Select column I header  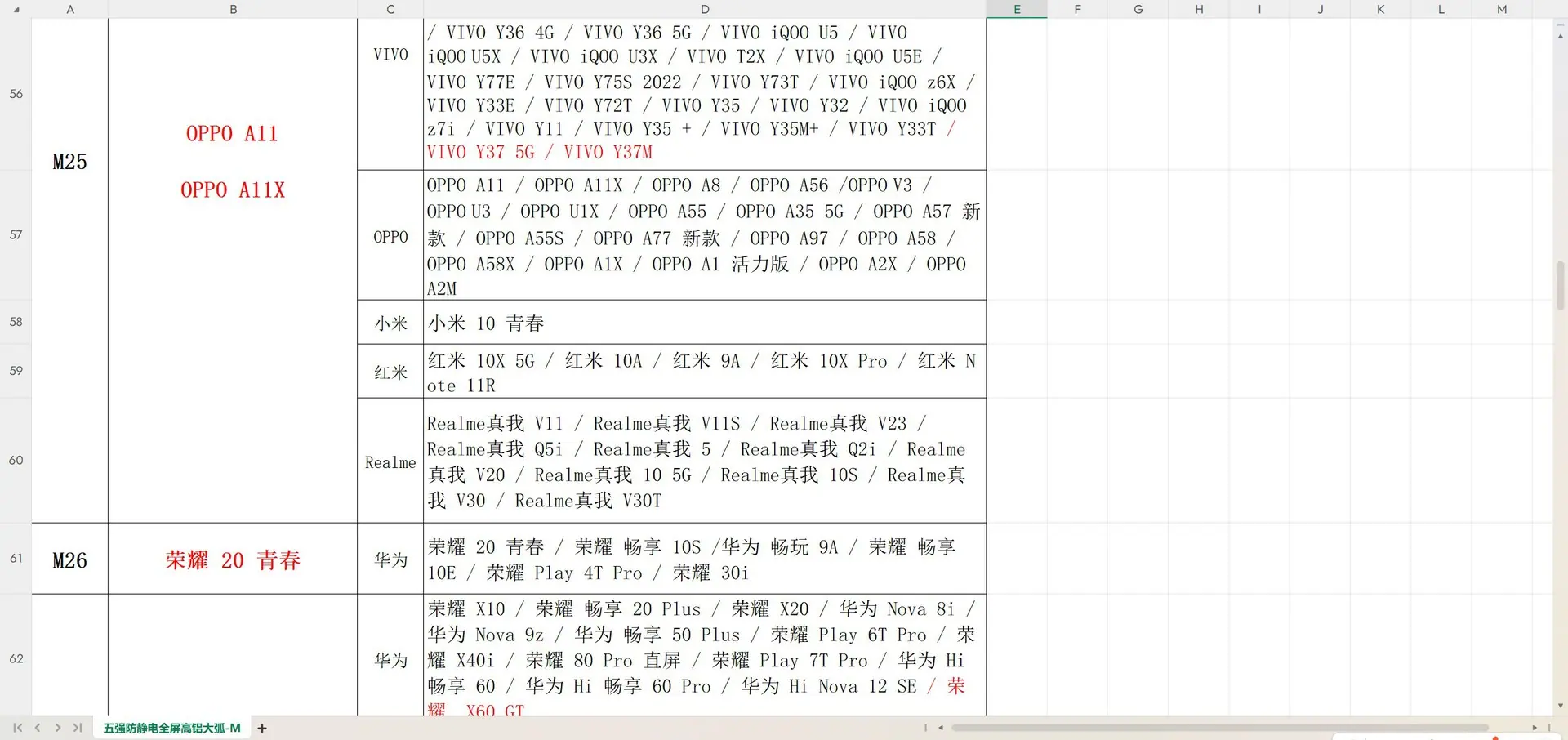click(1259, 9)
